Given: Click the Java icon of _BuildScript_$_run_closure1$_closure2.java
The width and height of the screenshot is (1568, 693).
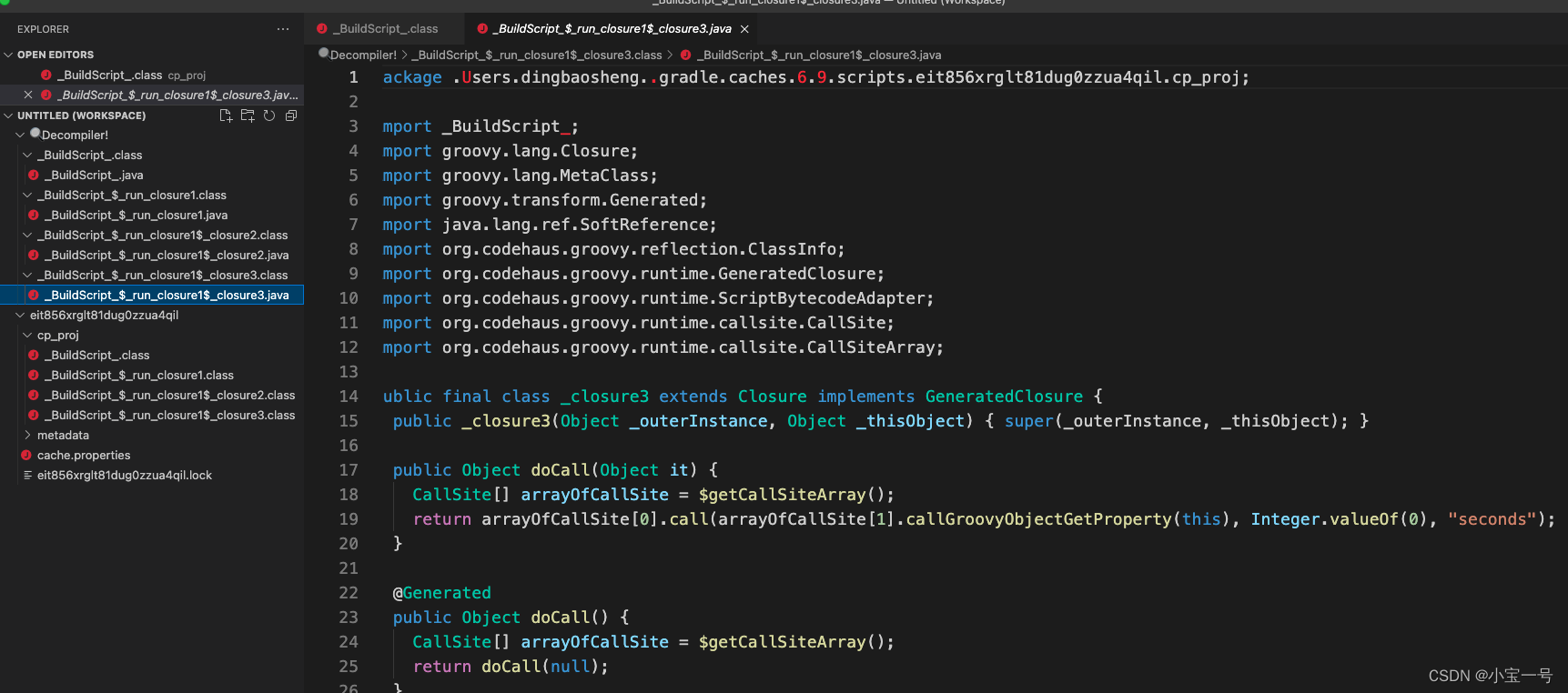Looking at the screenshot, I should [34, 255].
